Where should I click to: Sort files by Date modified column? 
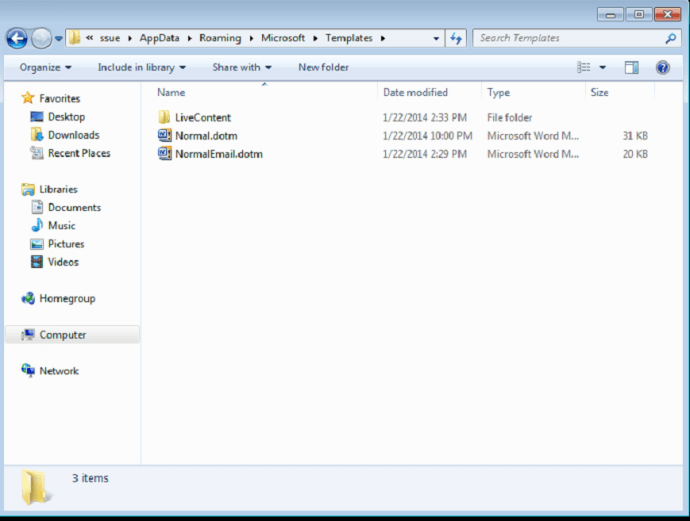click(x=415, y=92)
